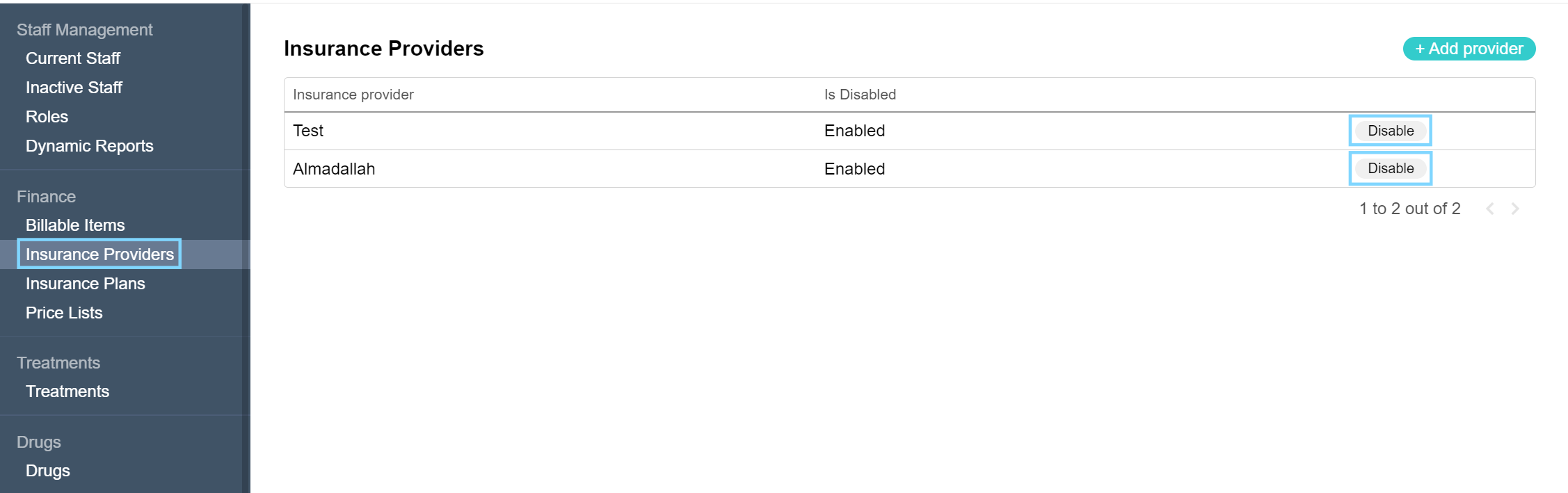Disable the Test insurance provider

(1390, 131)
